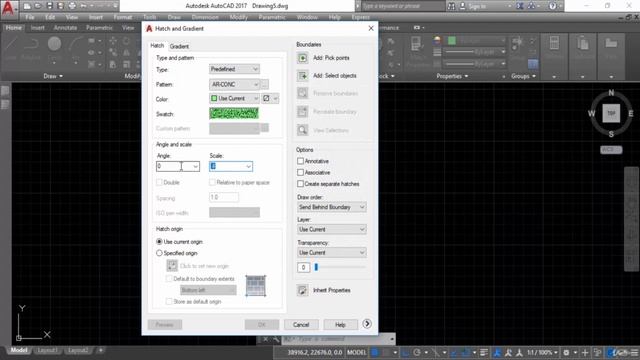The image size is (640, 360).
Task: Open the Pattern AR-CONC dropdown
Action: (x=234, y=84)
